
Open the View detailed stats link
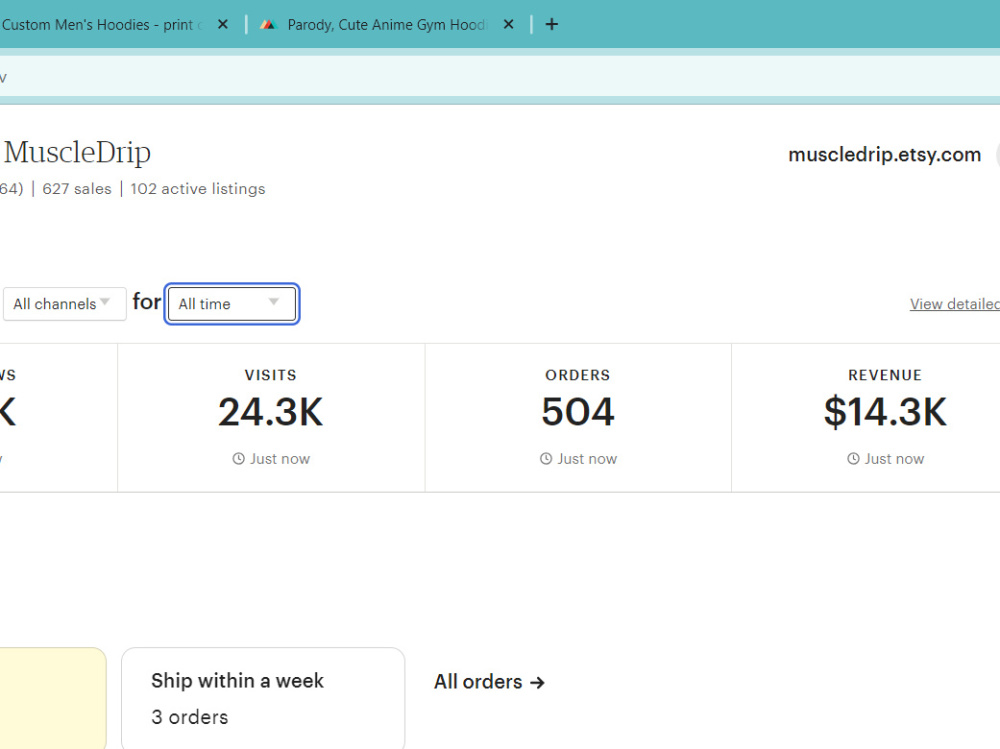tap(955, 304)
